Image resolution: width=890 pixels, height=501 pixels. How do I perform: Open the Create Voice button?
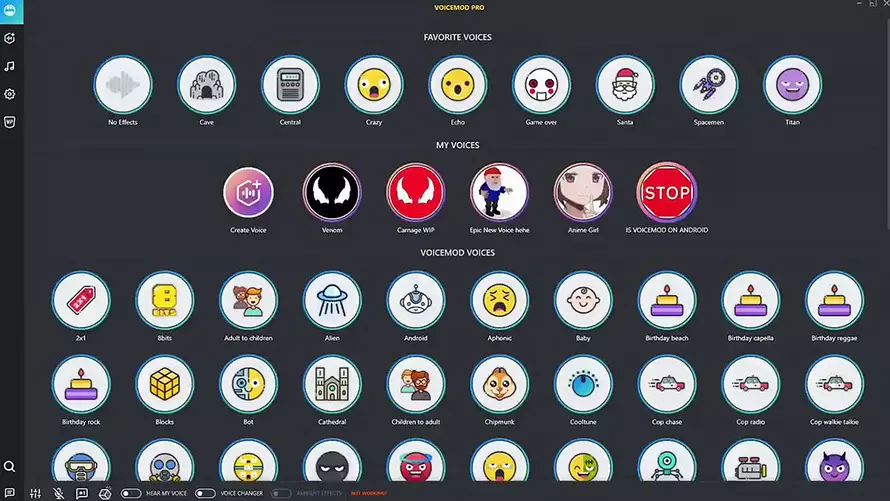[248, 192]
